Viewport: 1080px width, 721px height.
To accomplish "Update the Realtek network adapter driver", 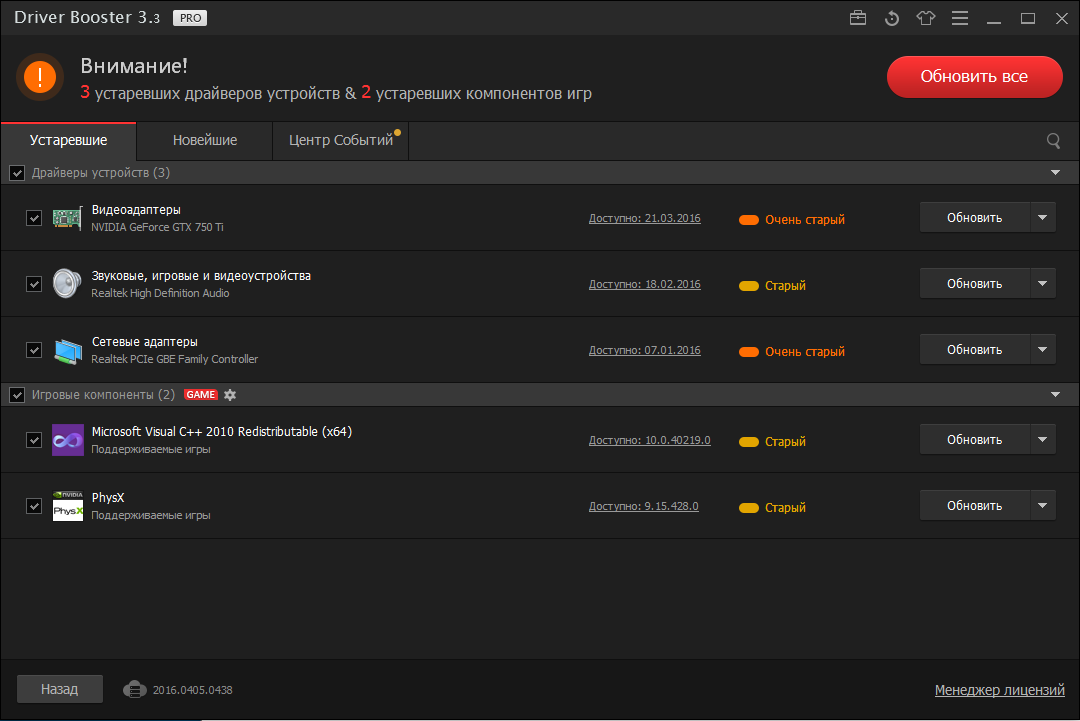I will [975, 350].
